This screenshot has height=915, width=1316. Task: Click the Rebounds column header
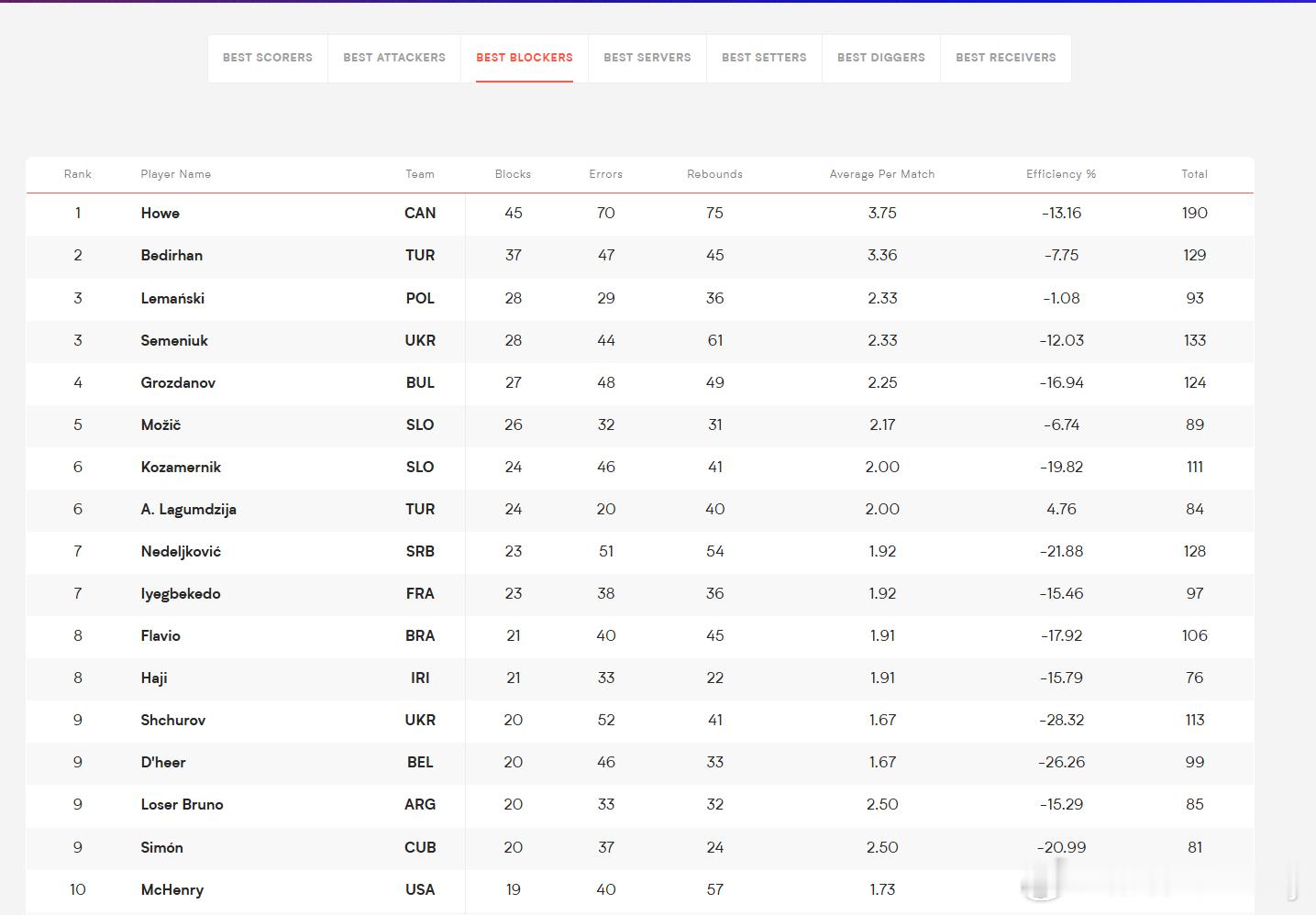coord(715,174)
